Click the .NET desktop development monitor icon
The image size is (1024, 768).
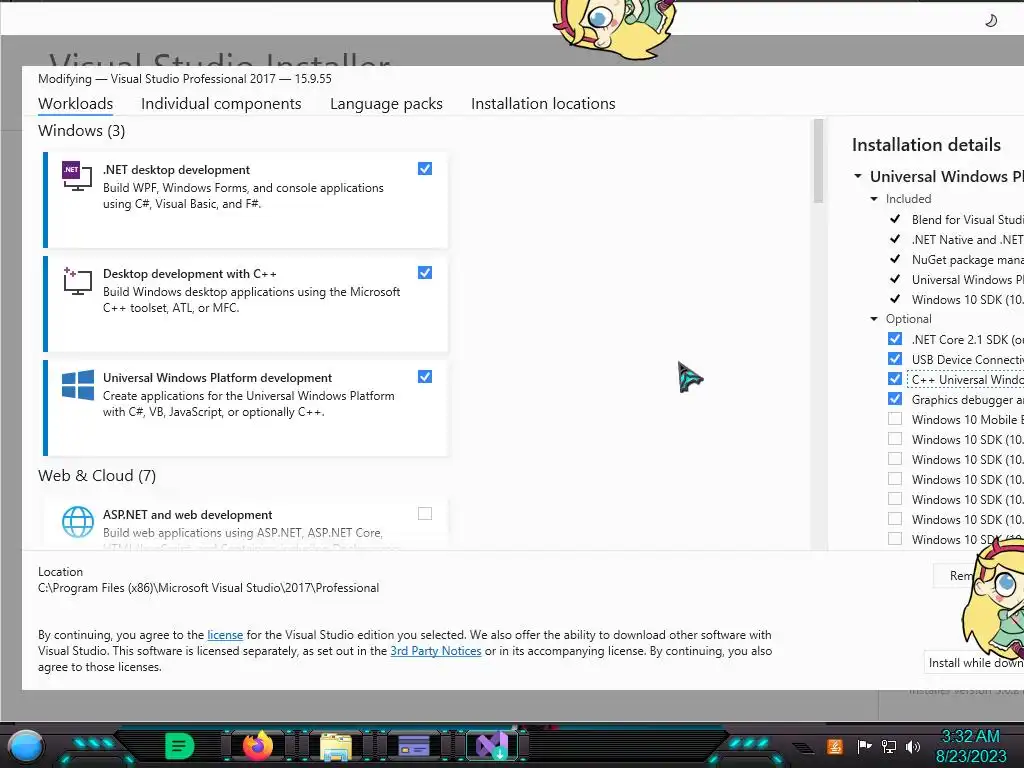(77, 176)
